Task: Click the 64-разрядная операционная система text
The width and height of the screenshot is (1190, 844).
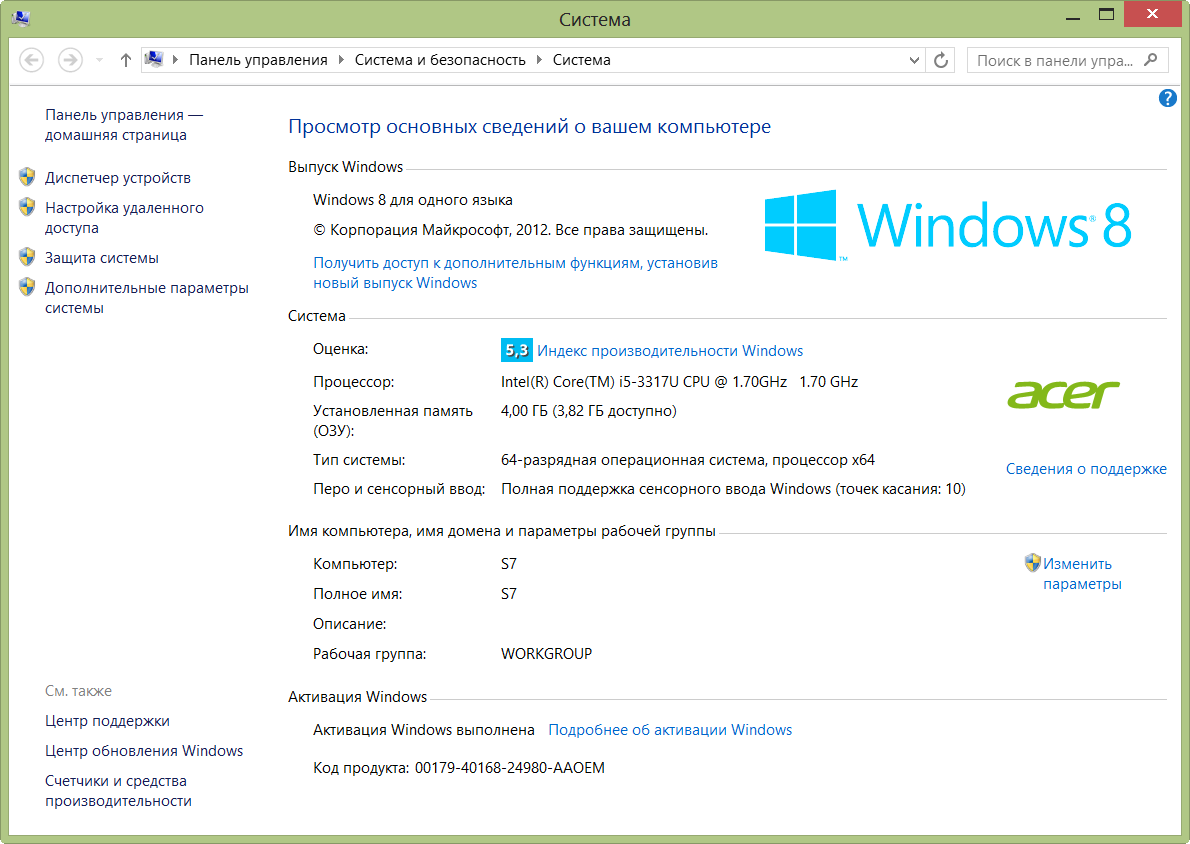Action: (688, 460)
